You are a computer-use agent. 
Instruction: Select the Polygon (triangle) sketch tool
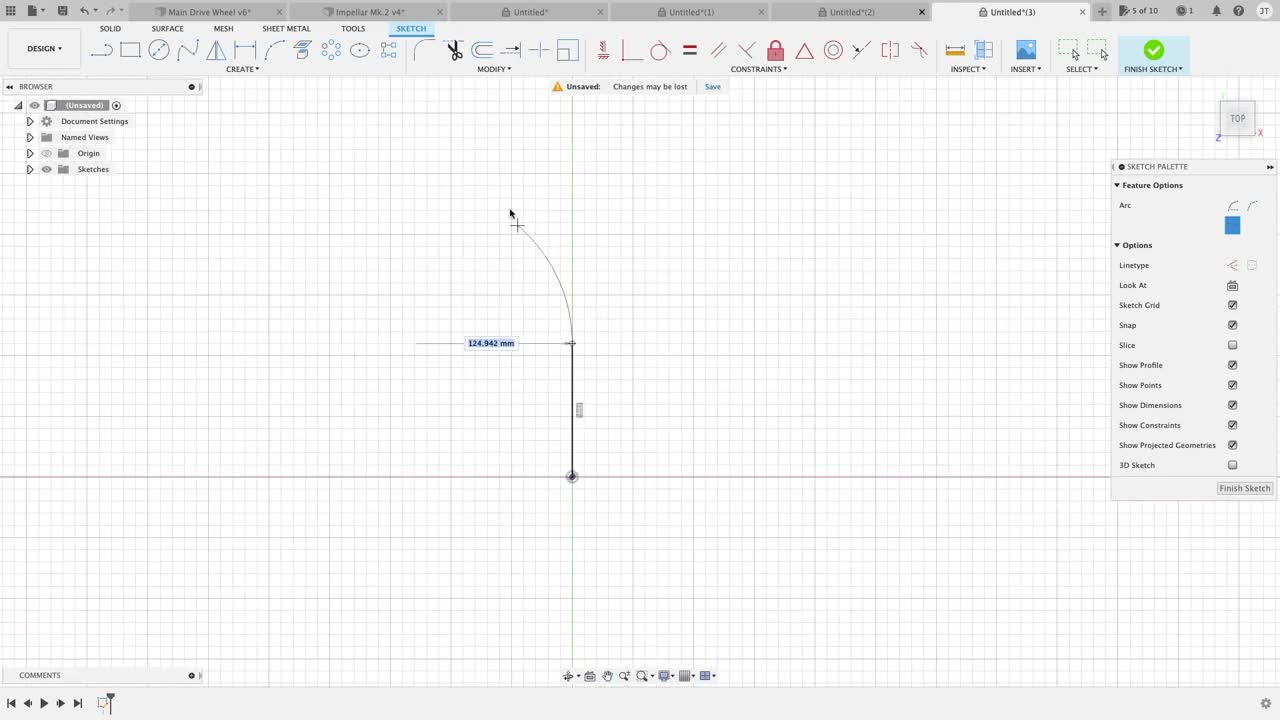216,50
